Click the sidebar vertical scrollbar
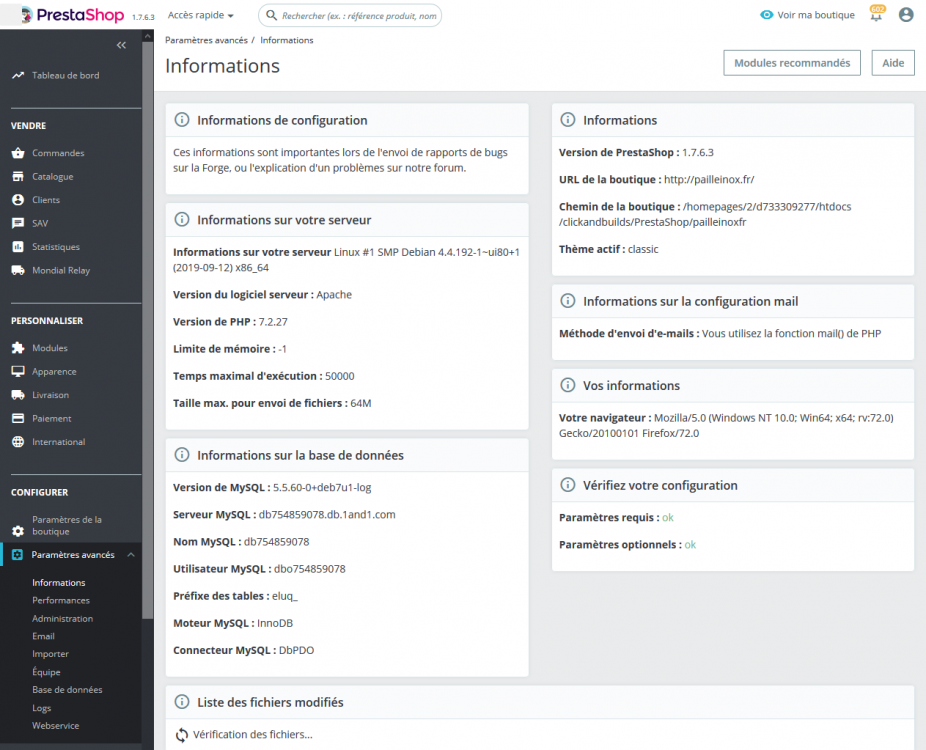This screenshot has height=750, width=926. pyautogui.click(x=148, y=331)
